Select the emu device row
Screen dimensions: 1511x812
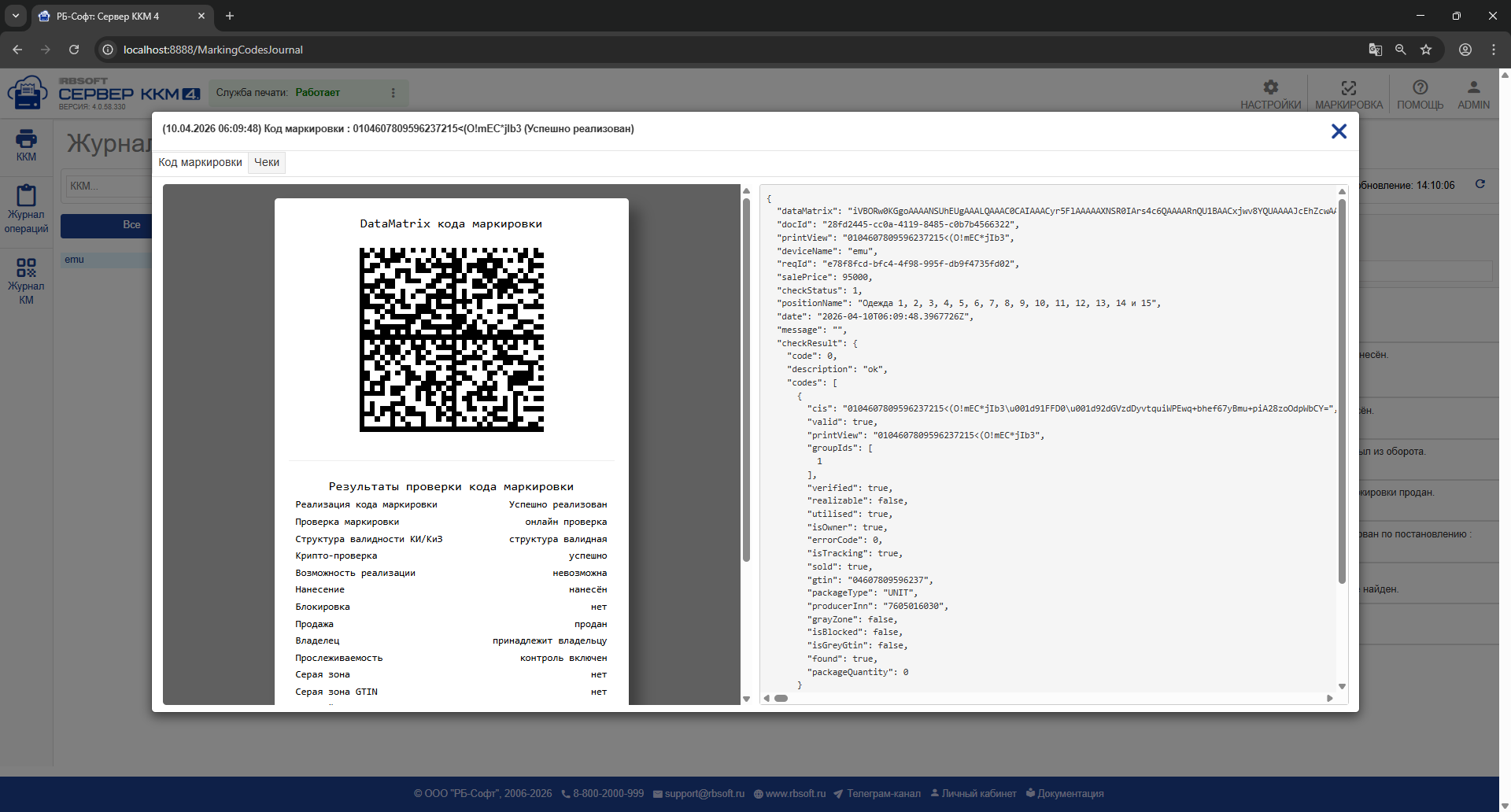point(106,260)
